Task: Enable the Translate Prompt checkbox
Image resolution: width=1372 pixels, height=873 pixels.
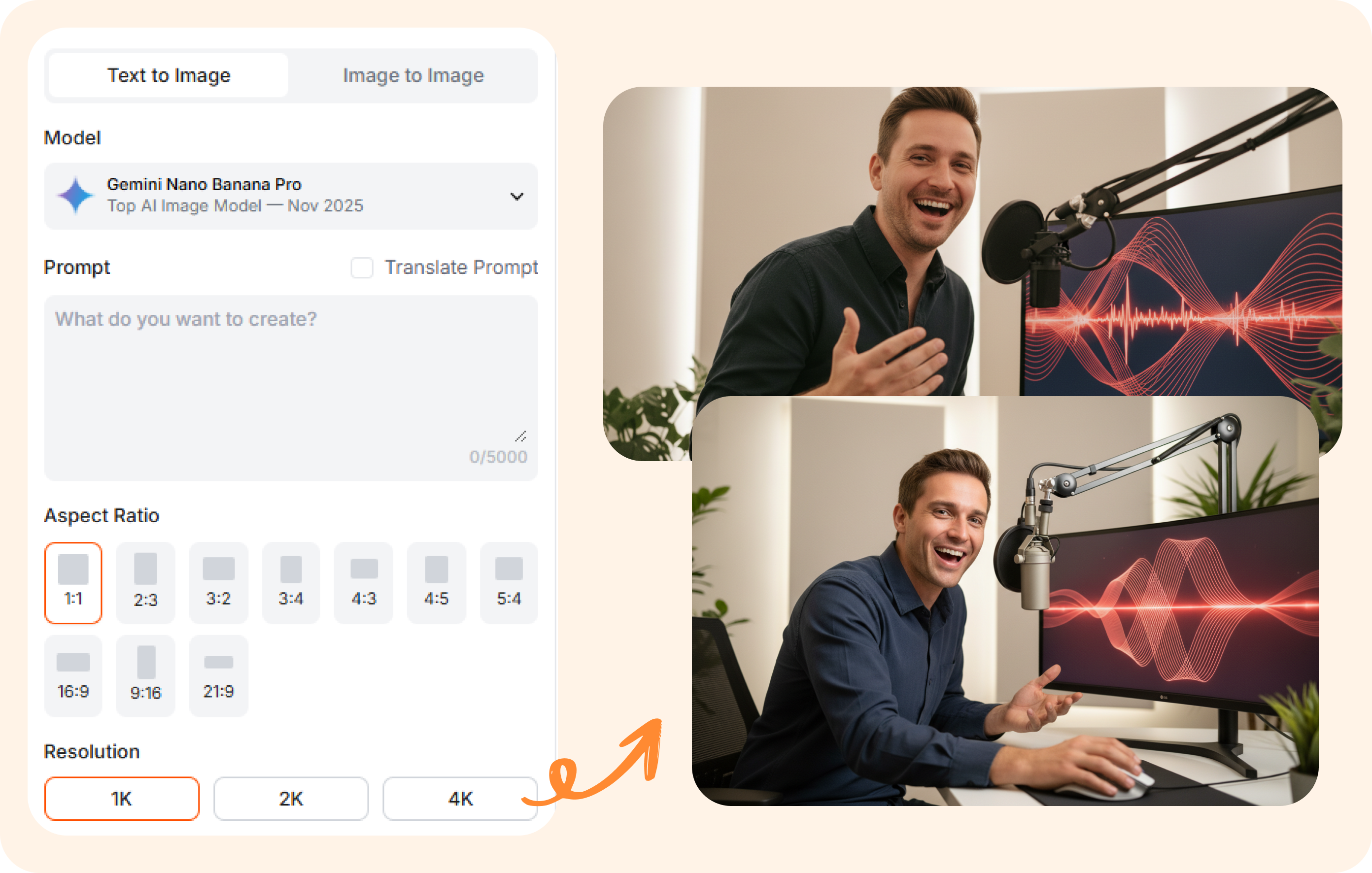Action: pos(362,267)
